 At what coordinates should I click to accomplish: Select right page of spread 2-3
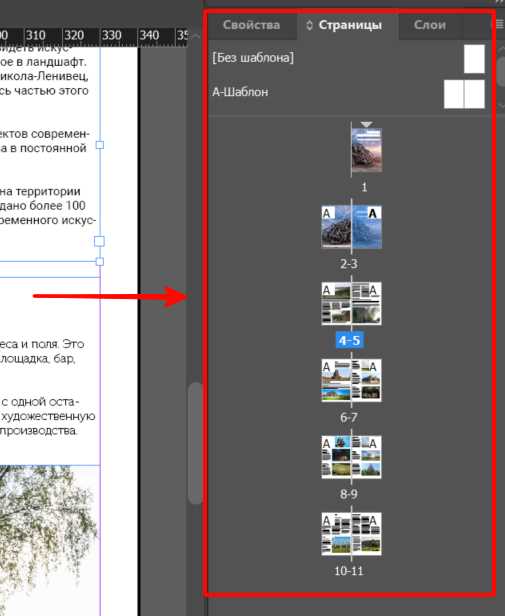(367, 227)
